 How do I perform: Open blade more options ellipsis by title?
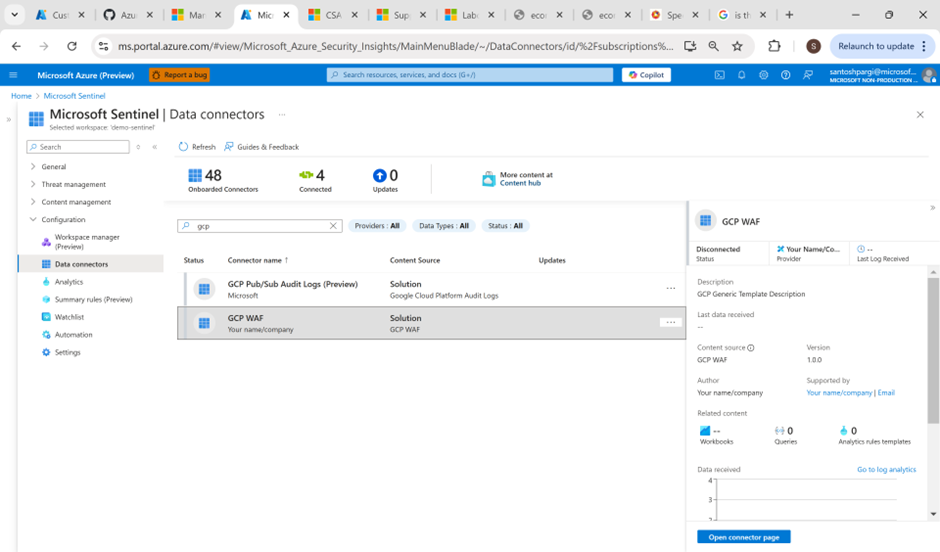(x=282, y=114)
